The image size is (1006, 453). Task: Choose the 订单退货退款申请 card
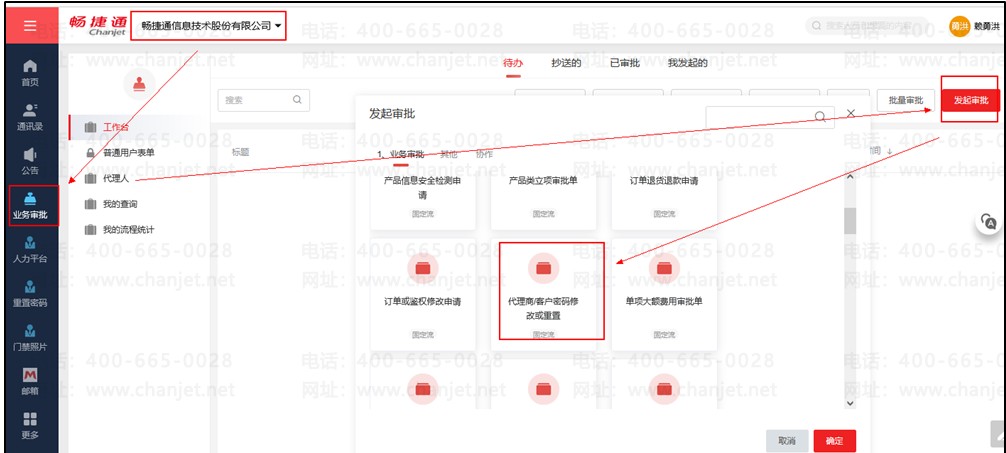pos(664,199)
